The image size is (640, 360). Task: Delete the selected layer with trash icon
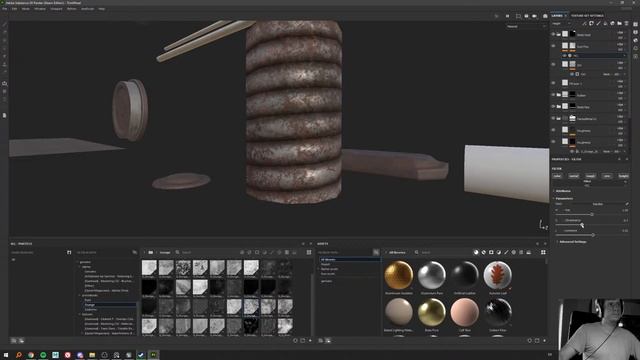(627, 24)
